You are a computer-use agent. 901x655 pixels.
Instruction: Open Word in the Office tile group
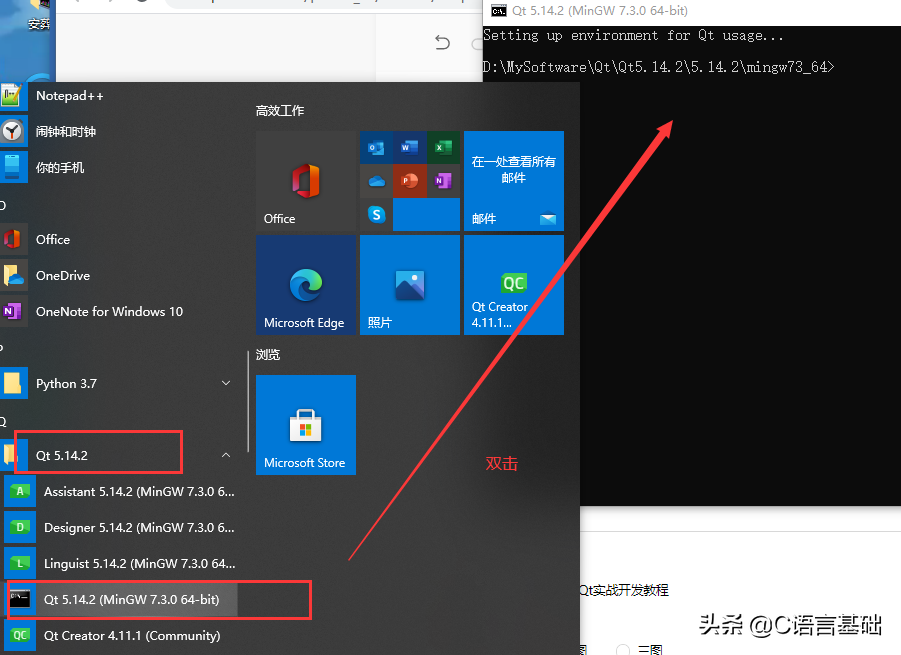(410, 148)
